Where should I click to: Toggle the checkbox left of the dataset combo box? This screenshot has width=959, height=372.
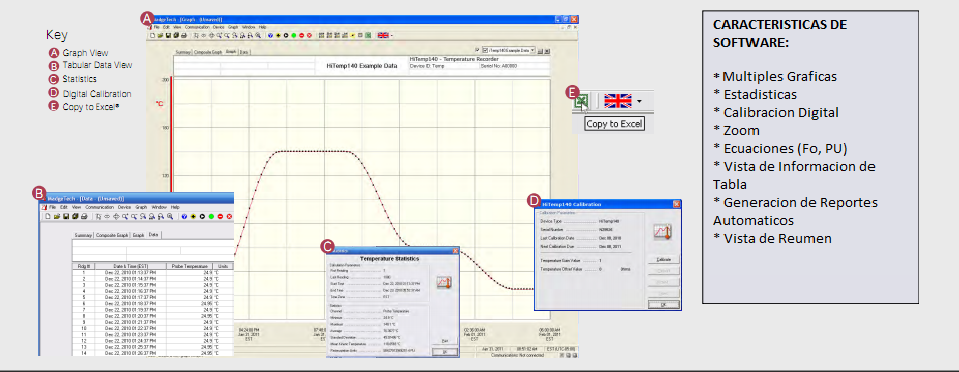[x=477, y=50]
